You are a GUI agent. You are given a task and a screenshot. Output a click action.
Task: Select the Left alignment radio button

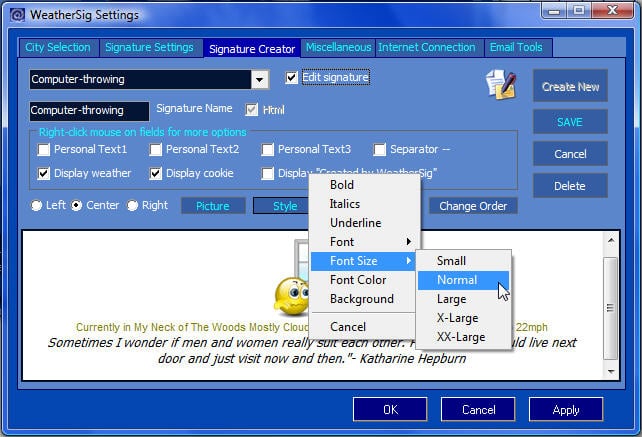tap(37, 206)
